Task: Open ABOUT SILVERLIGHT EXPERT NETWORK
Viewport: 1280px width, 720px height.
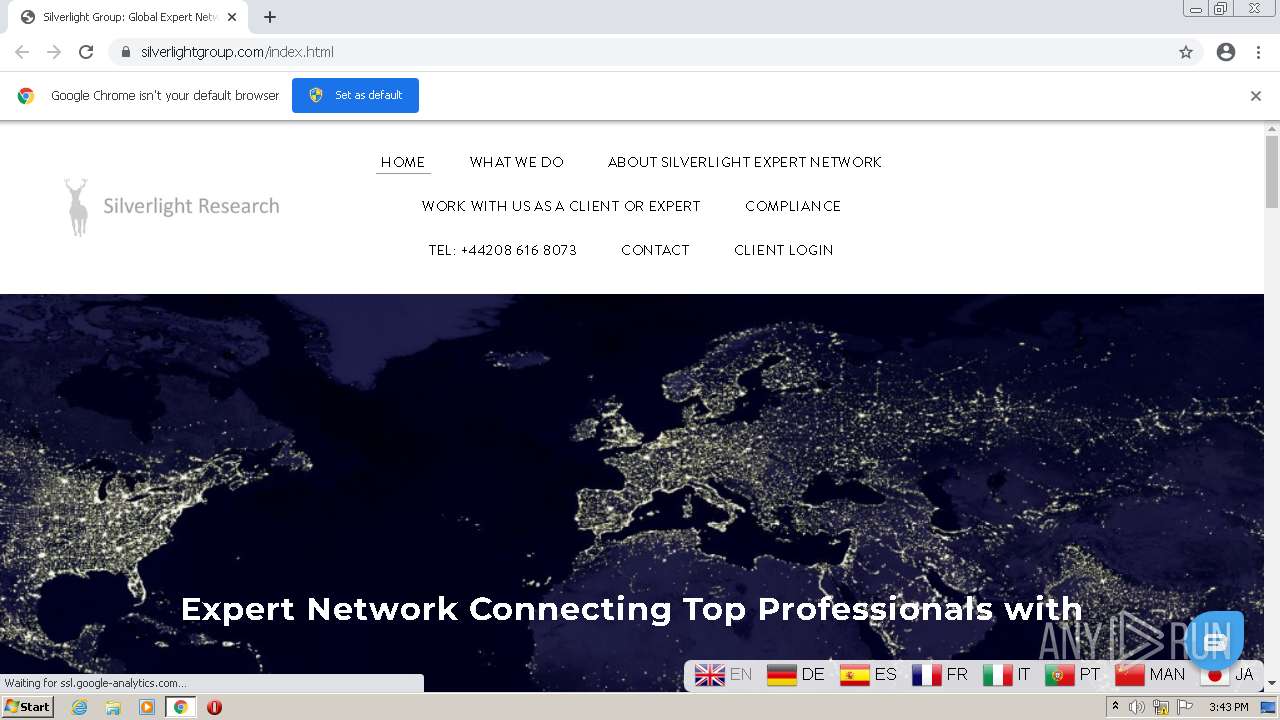Action: [x=745, y=162]
